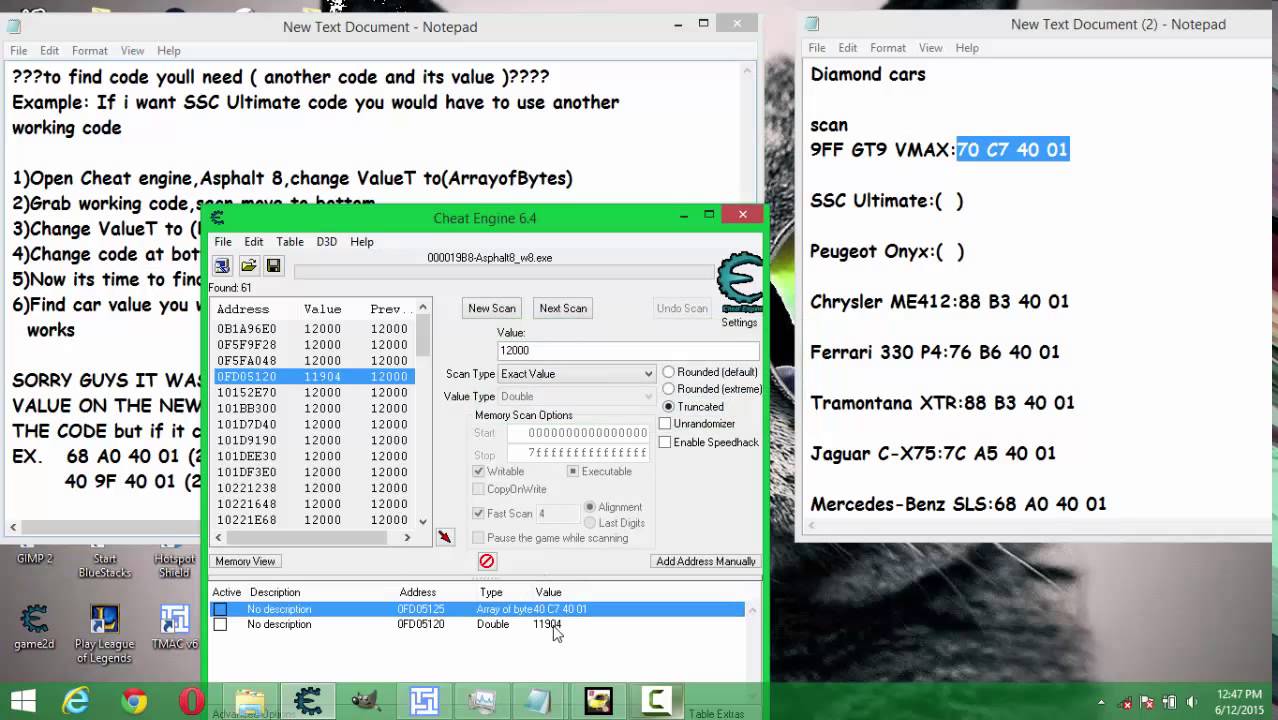Open View menu in left Notepad window

(133, 51)
